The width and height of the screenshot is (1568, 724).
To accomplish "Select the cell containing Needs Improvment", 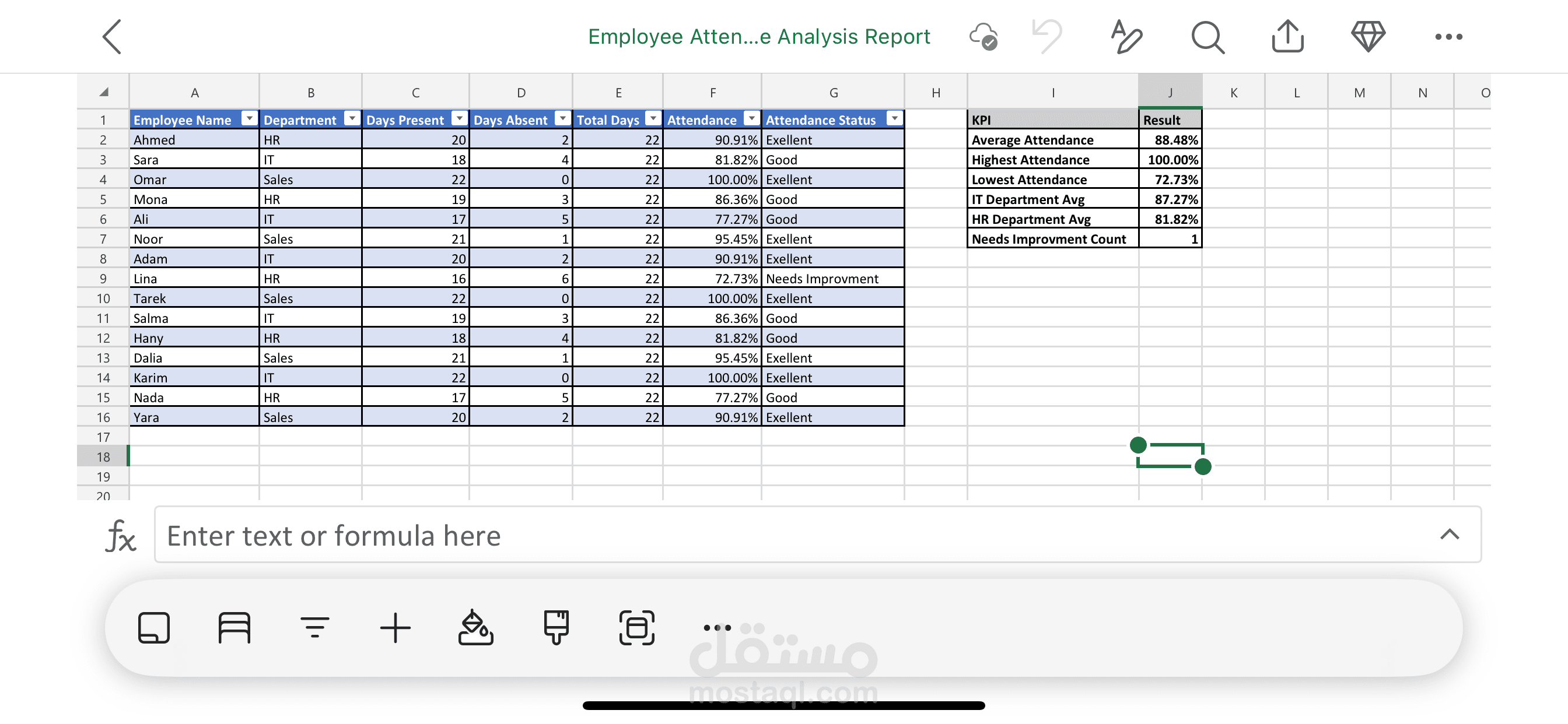I will (x=832, y=279).
